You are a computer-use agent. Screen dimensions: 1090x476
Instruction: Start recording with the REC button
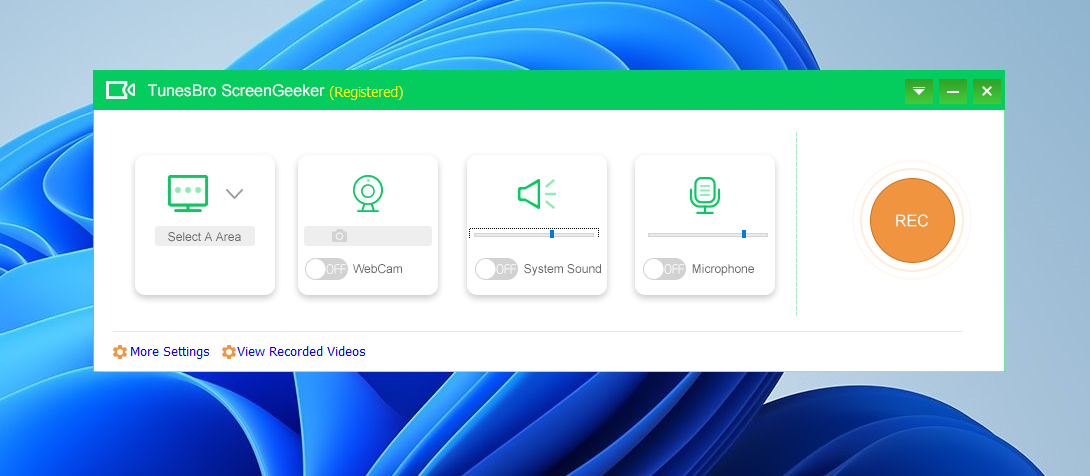(912, 220)
